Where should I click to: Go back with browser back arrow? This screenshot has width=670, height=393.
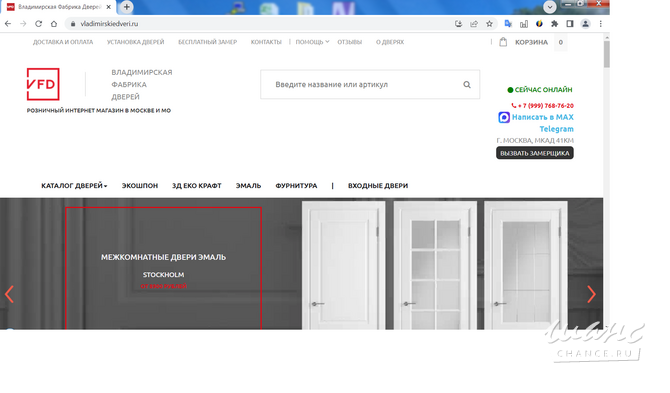[x=8, y=24]
